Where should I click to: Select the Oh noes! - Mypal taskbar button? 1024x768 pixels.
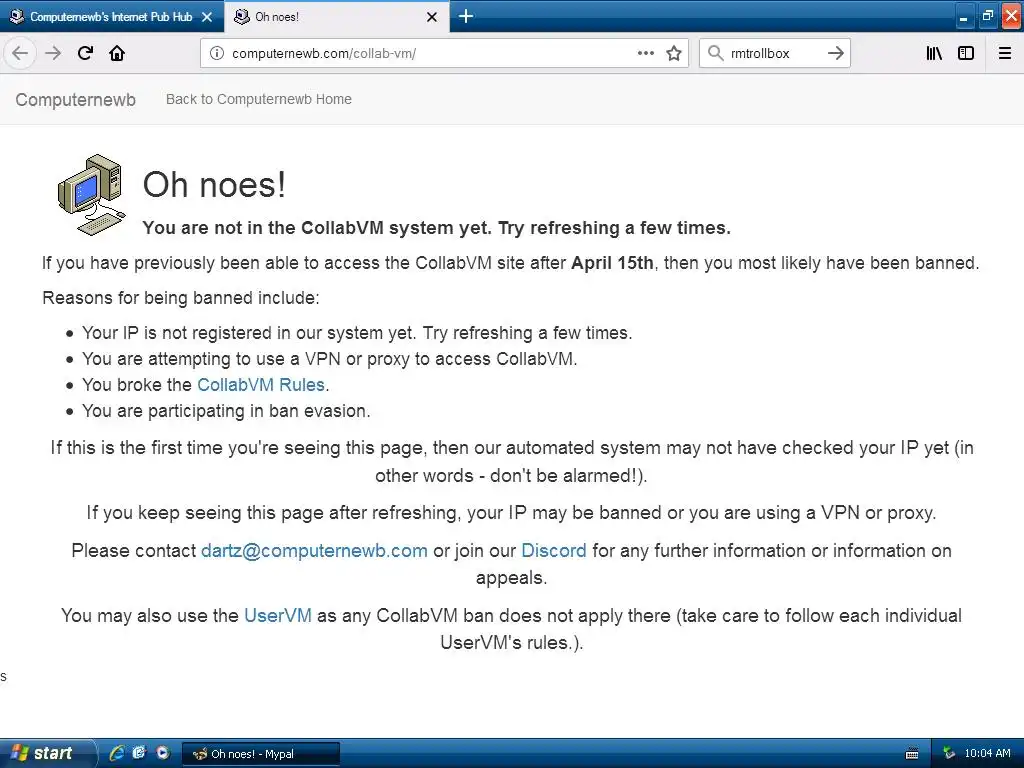pos(261,754)
